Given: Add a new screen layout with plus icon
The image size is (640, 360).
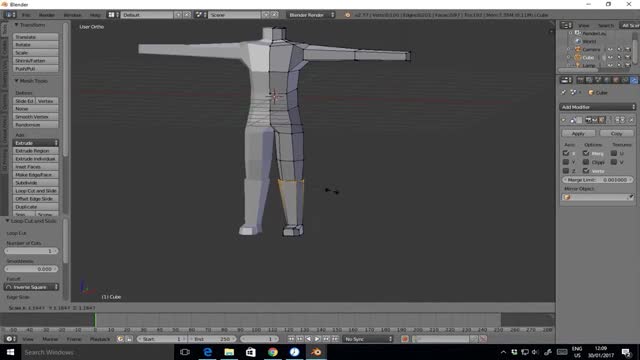Looking at the screenshot, I should pyautogui.click(x=178, y=15).
